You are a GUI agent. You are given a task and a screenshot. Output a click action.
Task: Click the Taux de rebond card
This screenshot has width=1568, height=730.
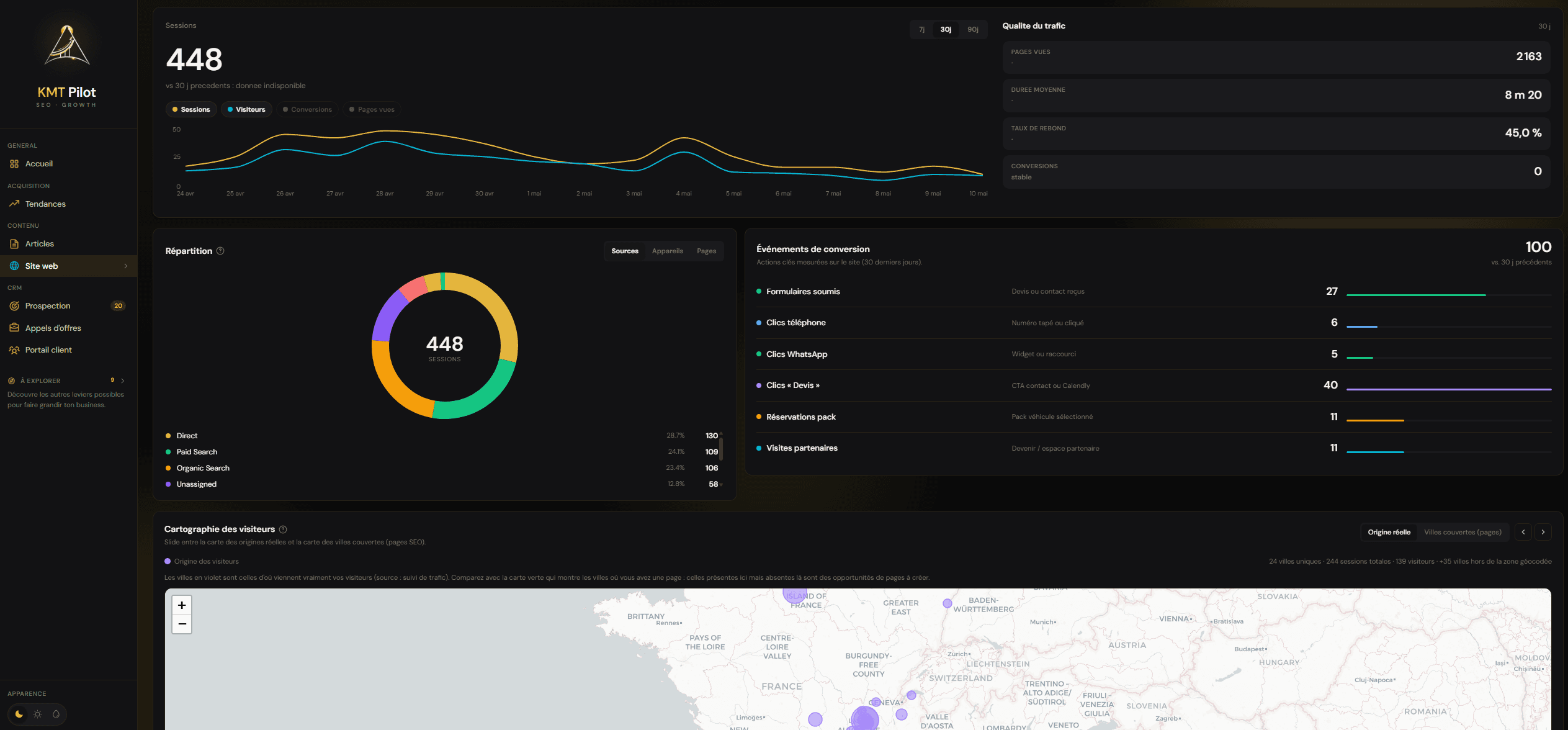(1276, 134)
